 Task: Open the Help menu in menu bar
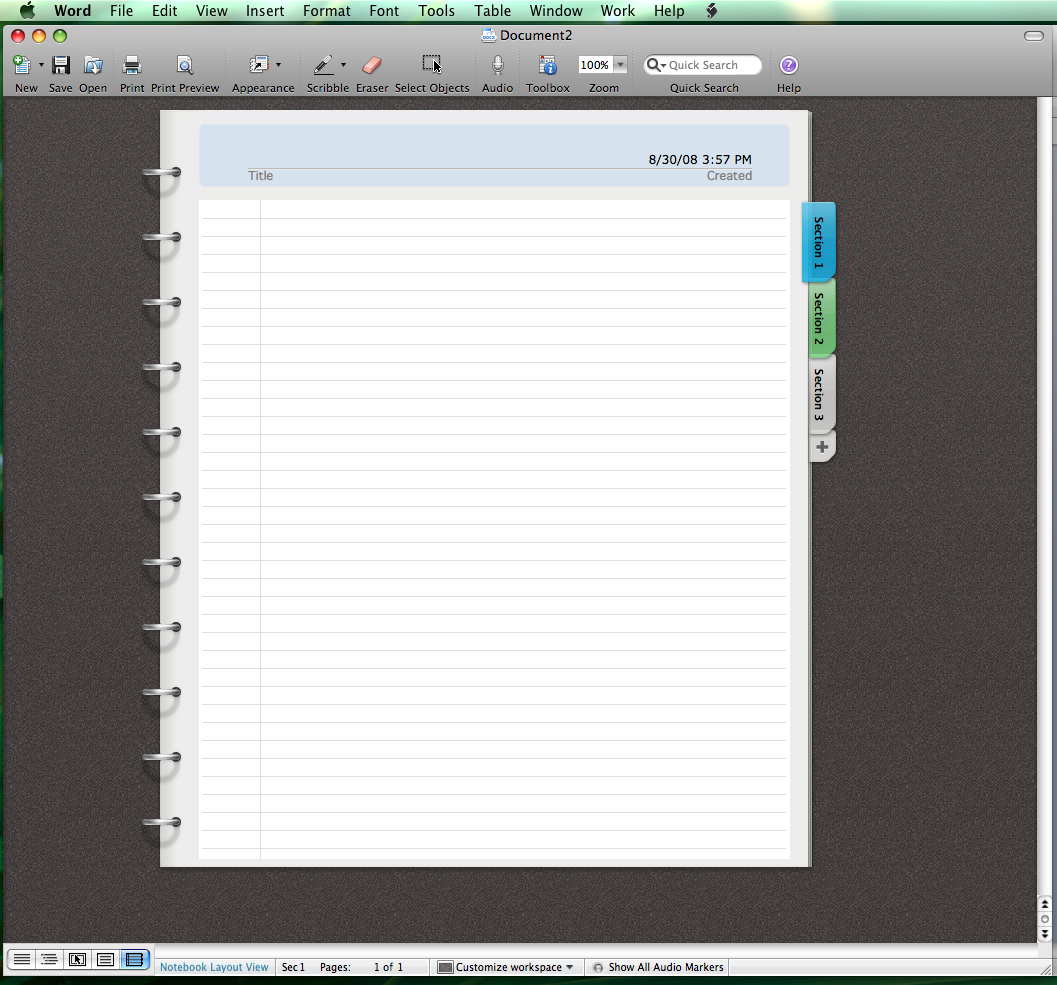669,11
